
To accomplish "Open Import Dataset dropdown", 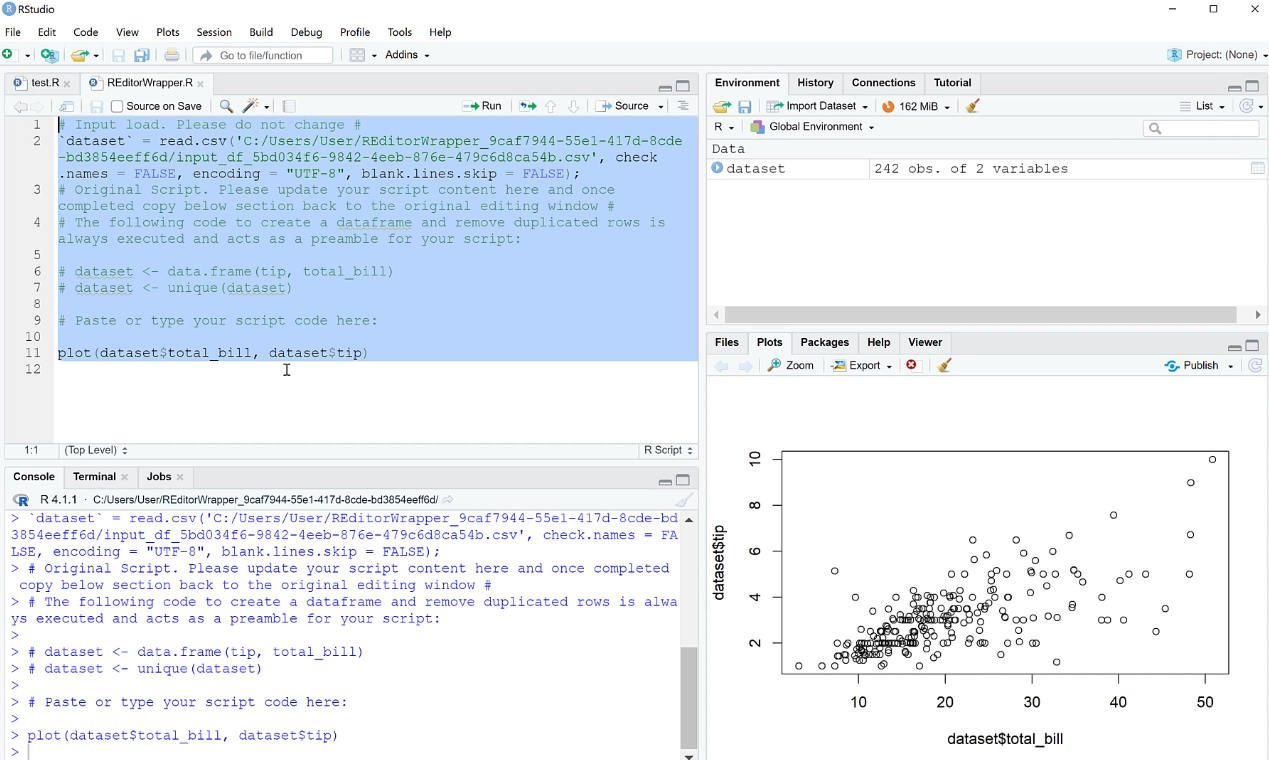I will (x=817, y=106).
